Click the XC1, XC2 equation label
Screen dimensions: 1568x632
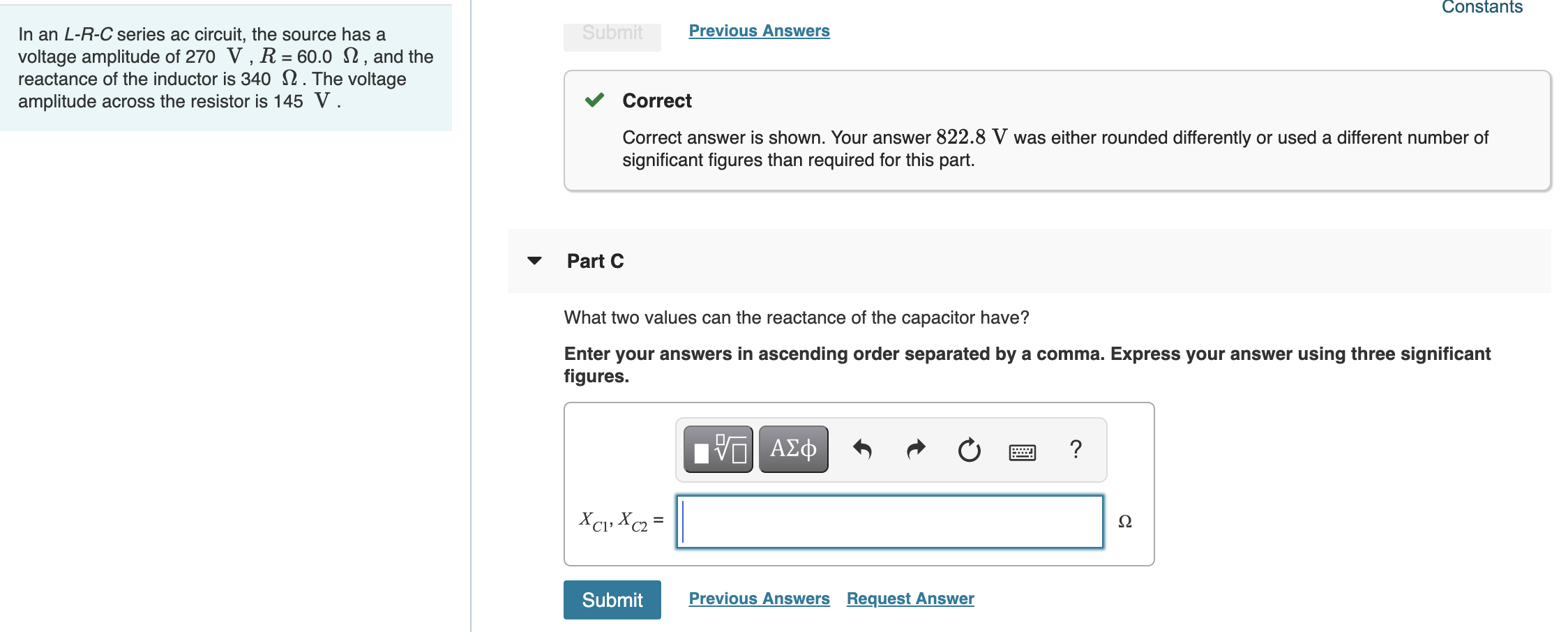click(x=620, y=520)
